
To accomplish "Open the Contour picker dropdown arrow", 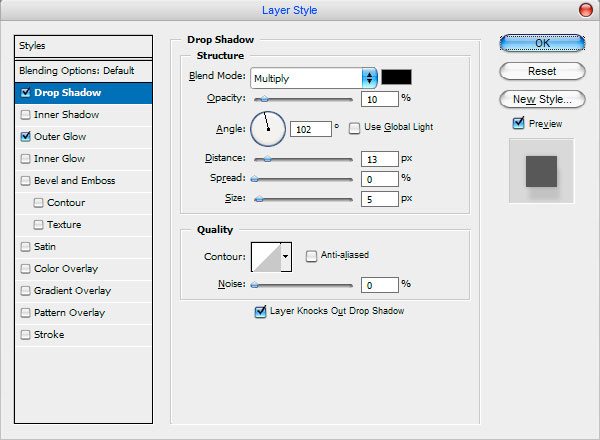I will 286,257.
